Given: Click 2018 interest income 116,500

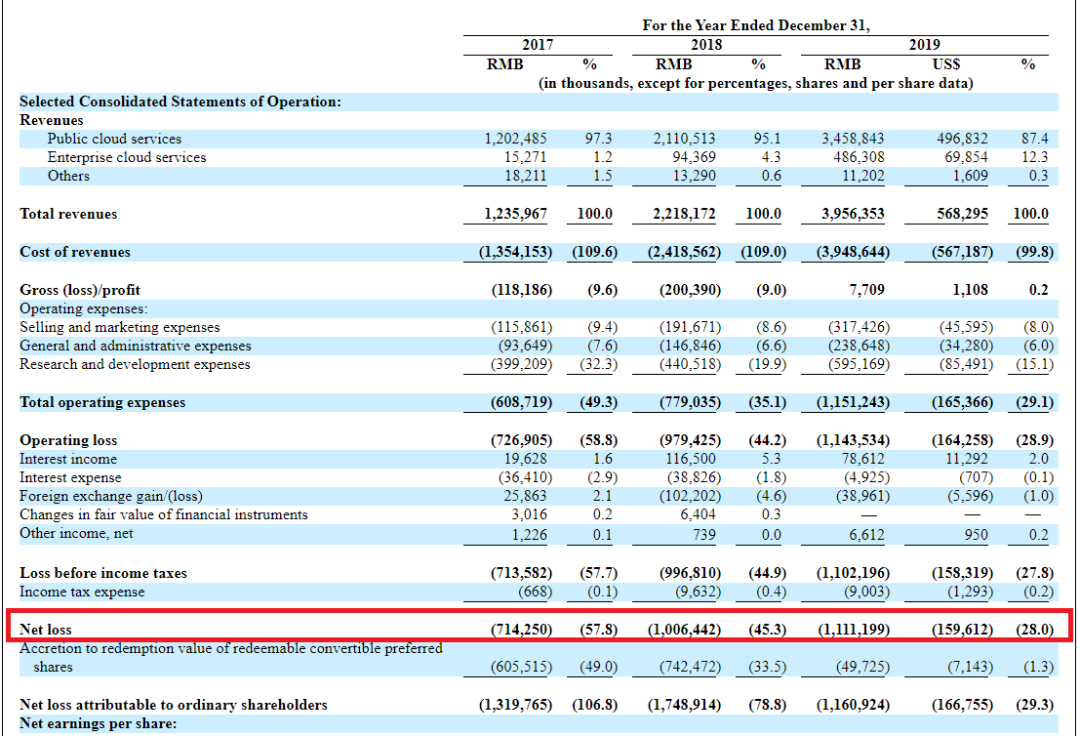Looking at the screenshot, I should tap(691, 459).
